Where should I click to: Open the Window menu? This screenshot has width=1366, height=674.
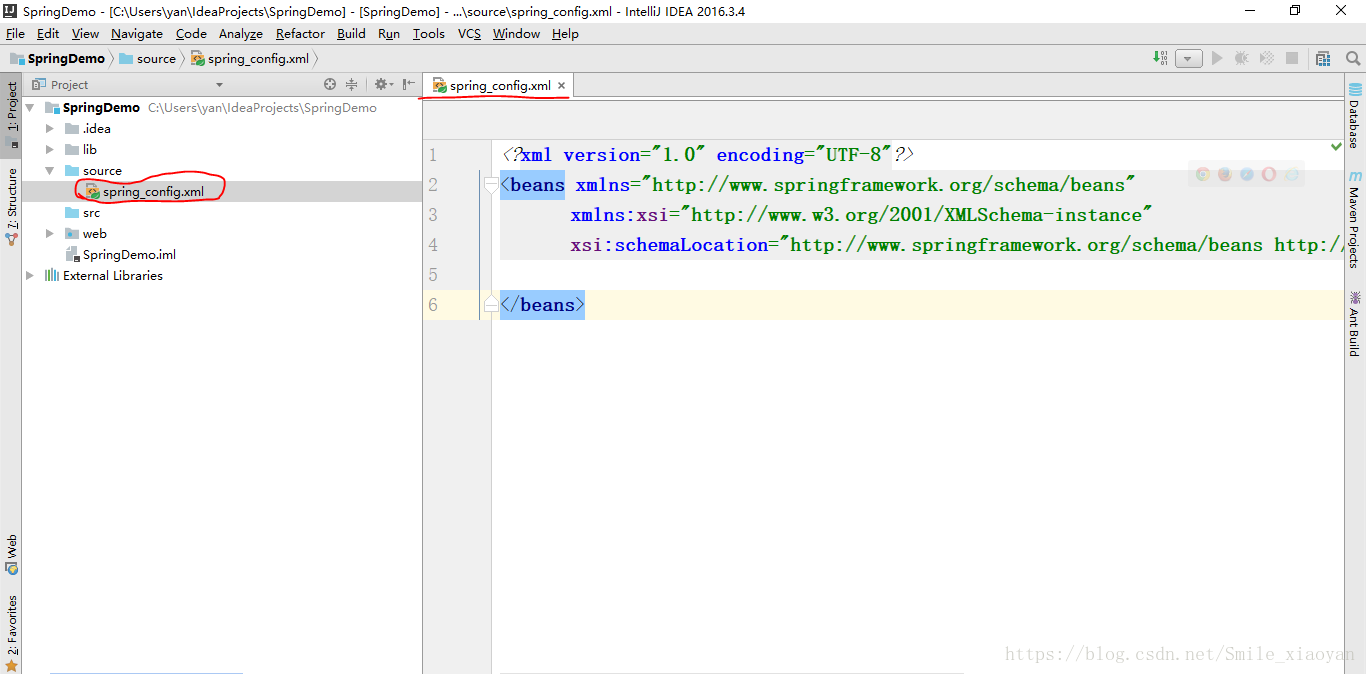click(516, 33)
